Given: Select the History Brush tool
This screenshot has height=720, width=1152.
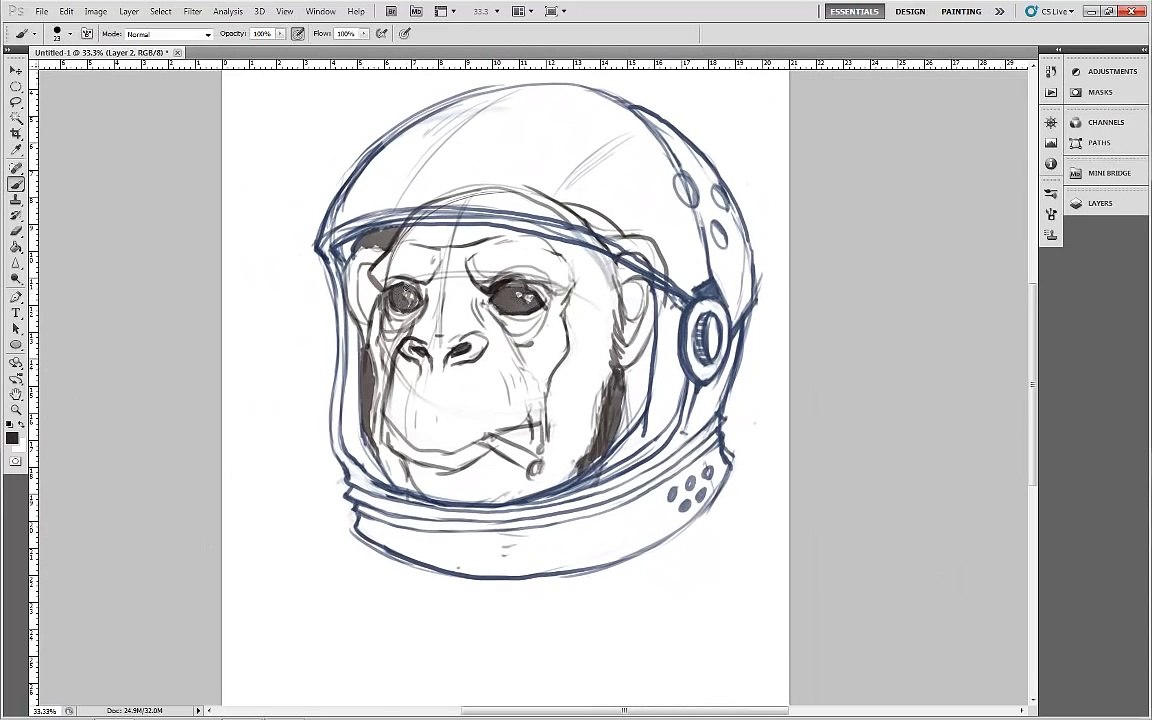Looking at the screenshot, I should click(15, 215).
